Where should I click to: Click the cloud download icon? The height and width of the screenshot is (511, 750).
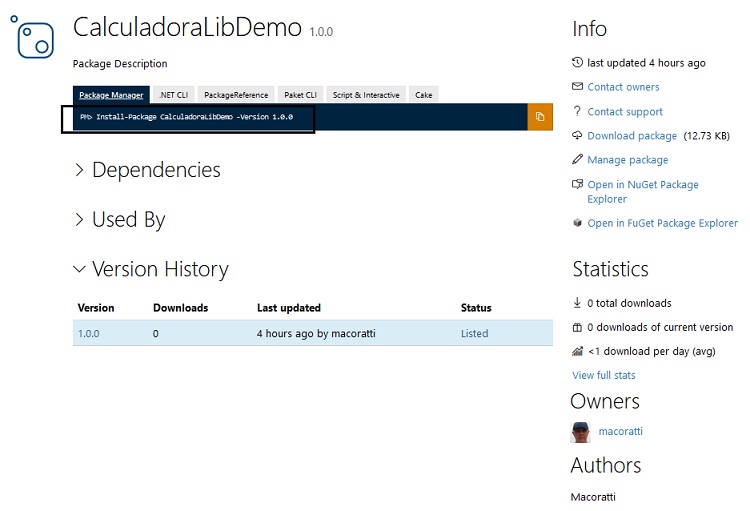point(577,135)
